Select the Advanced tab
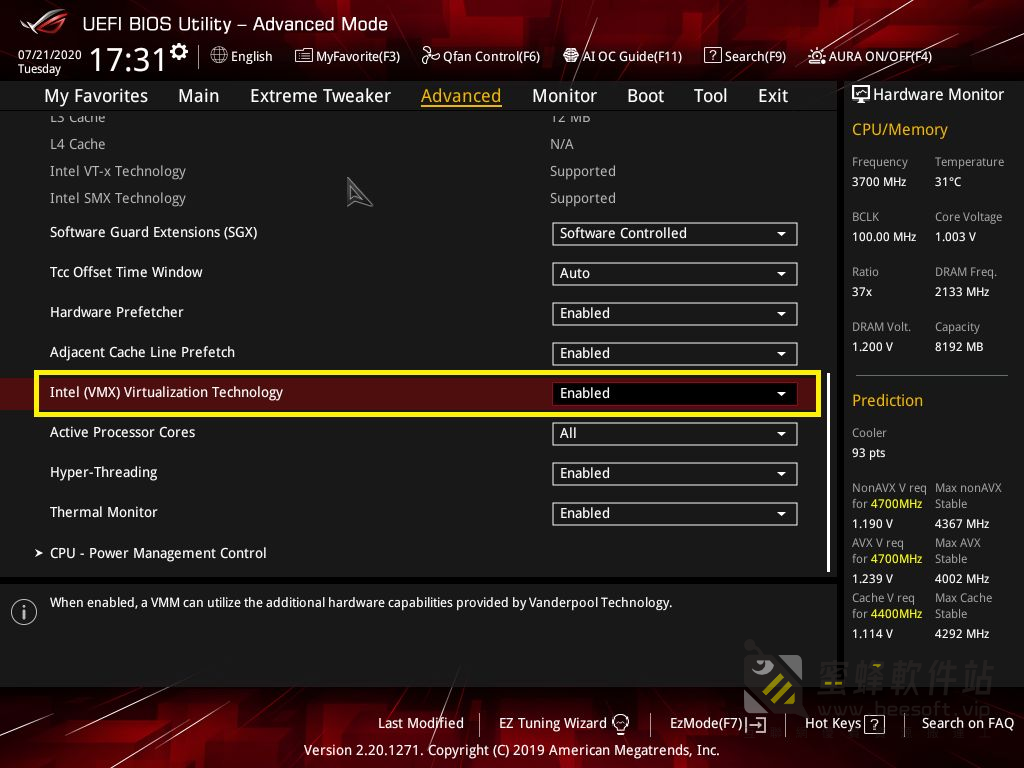The width and height of the screenshot is (1024, 768). [x=461, y=96]
